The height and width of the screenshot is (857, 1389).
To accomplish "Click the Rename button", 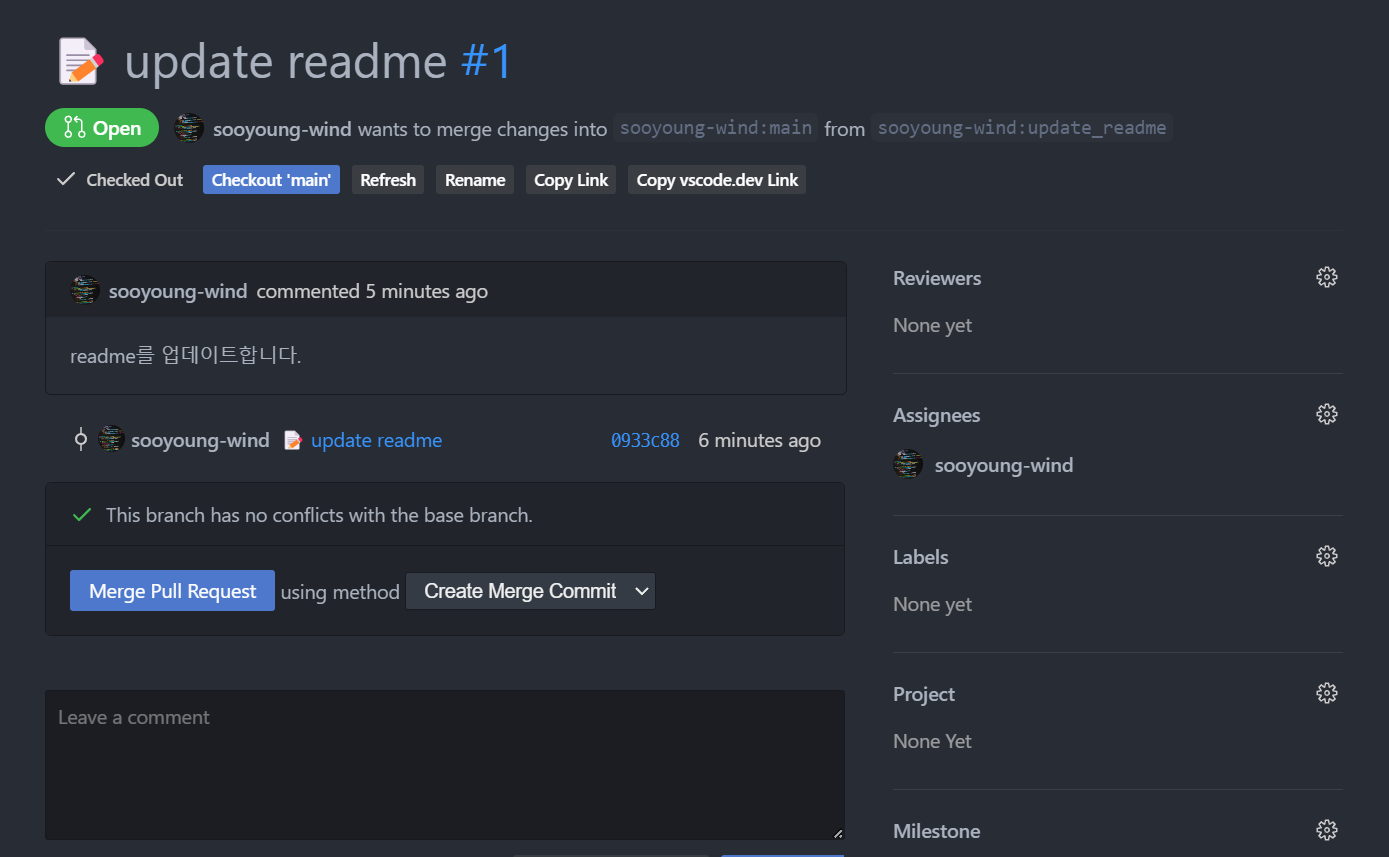I will [x=475, y=180].
